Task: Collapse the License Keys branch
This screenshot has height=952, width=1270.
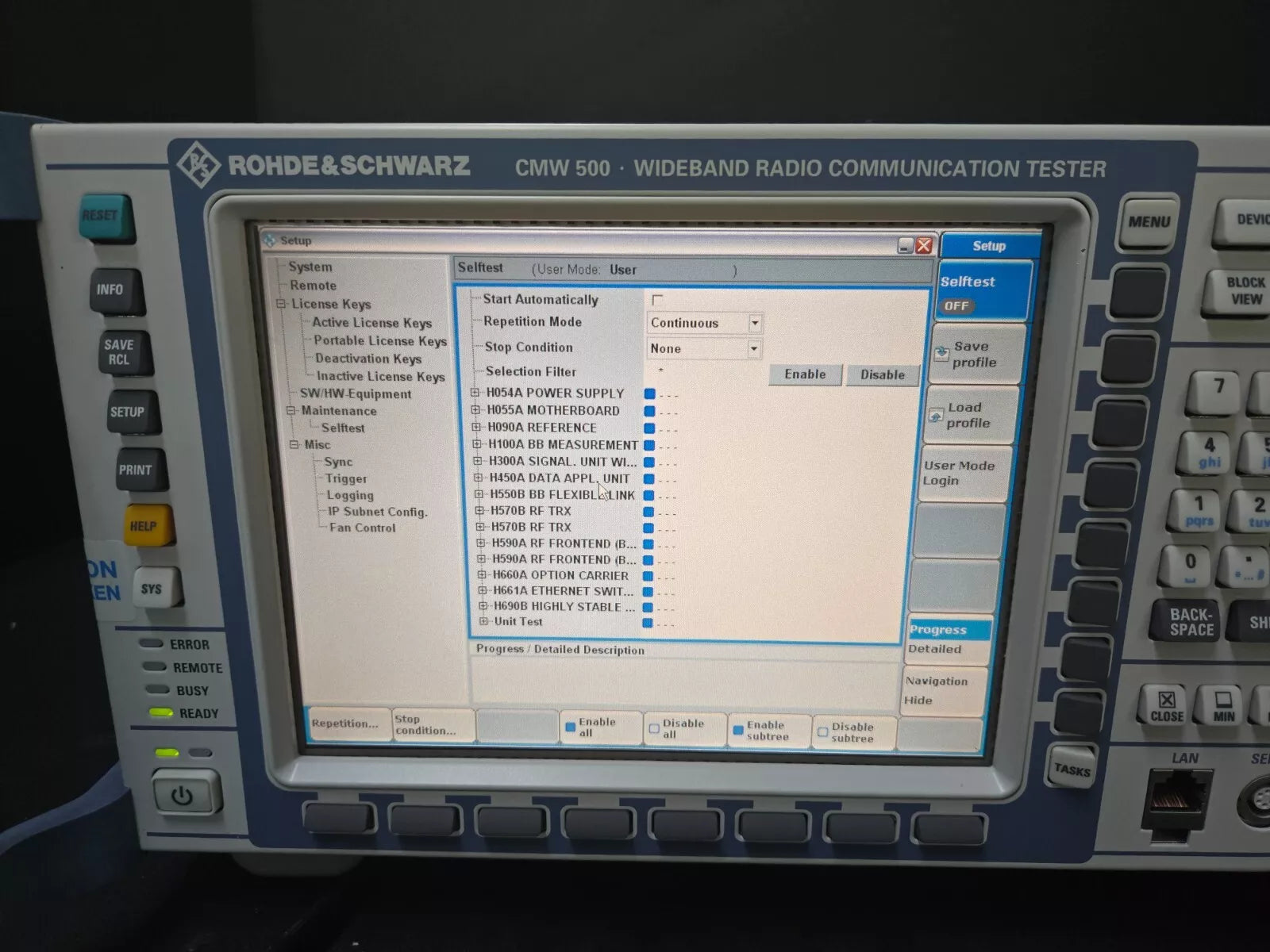Action: click(x=279, y=304)
